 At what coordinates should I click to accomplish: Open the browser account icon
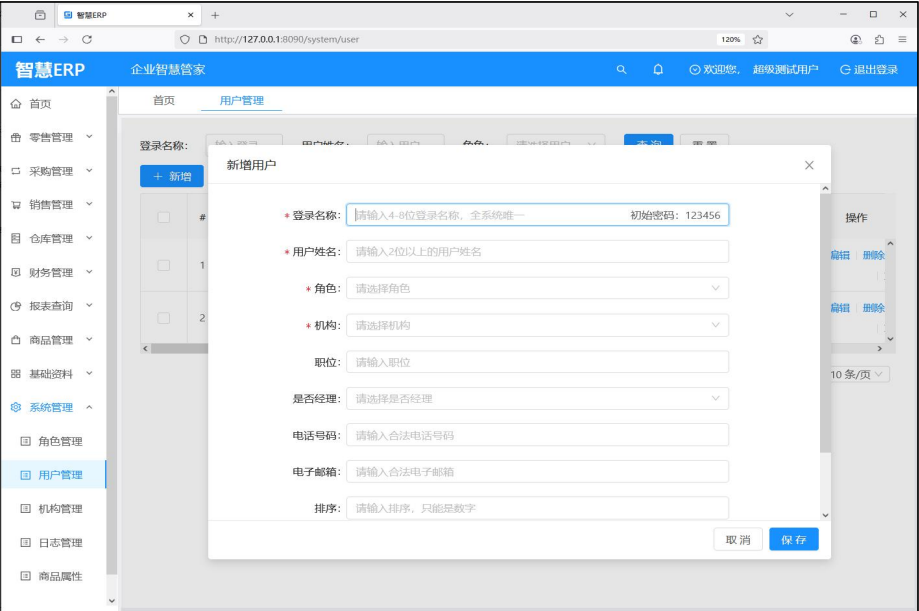(856, 39)
